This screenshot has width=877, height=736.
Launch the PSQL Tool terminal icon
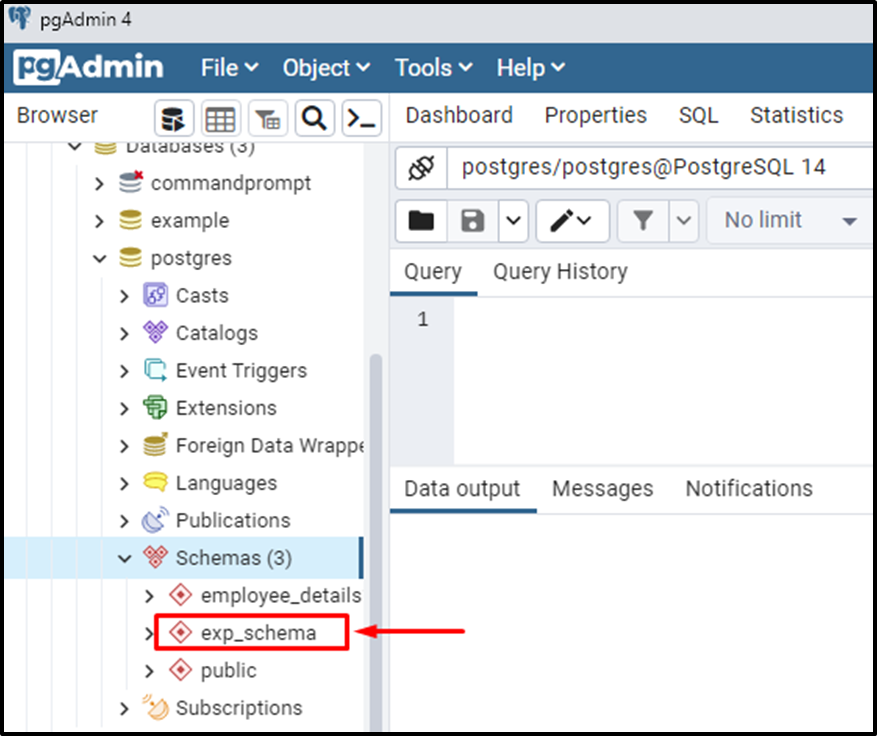pos(361,118)
